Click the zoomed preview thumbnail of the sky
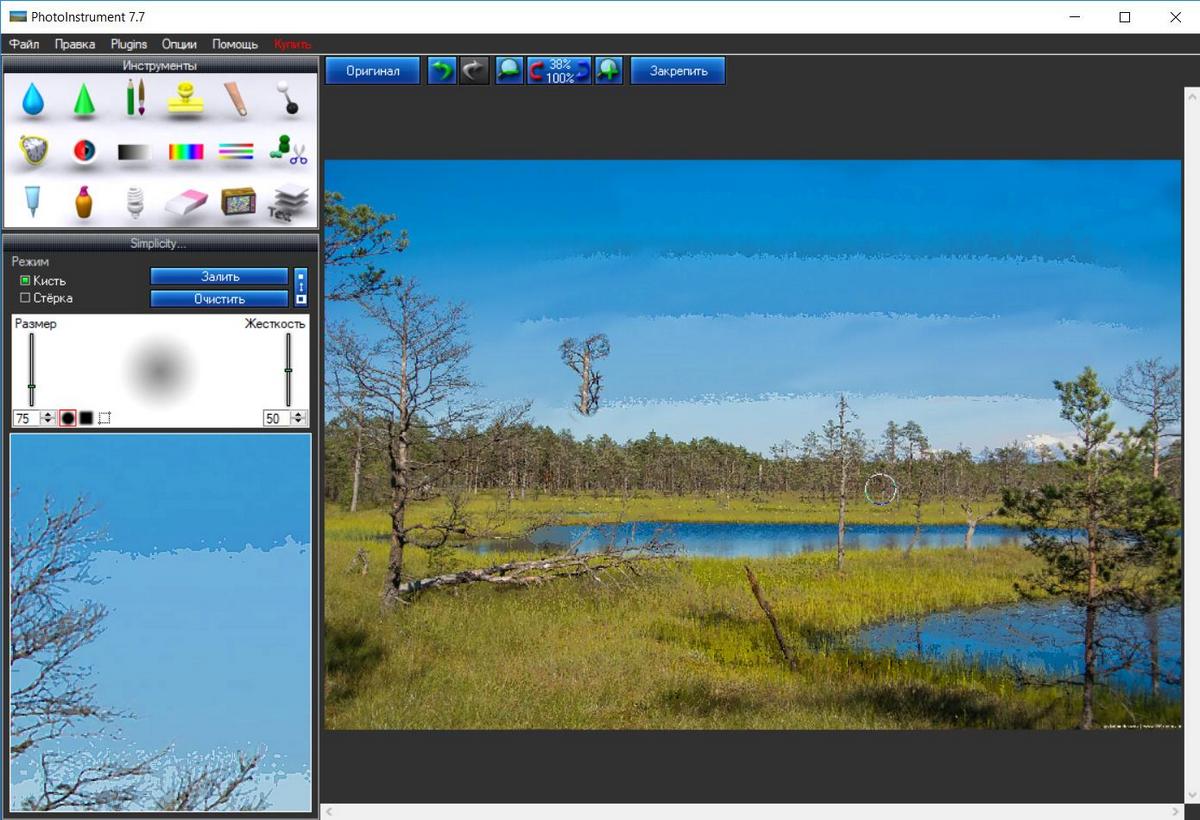Image resolution: width=1200 pixels, height=820 pixels. pos(161,622)
